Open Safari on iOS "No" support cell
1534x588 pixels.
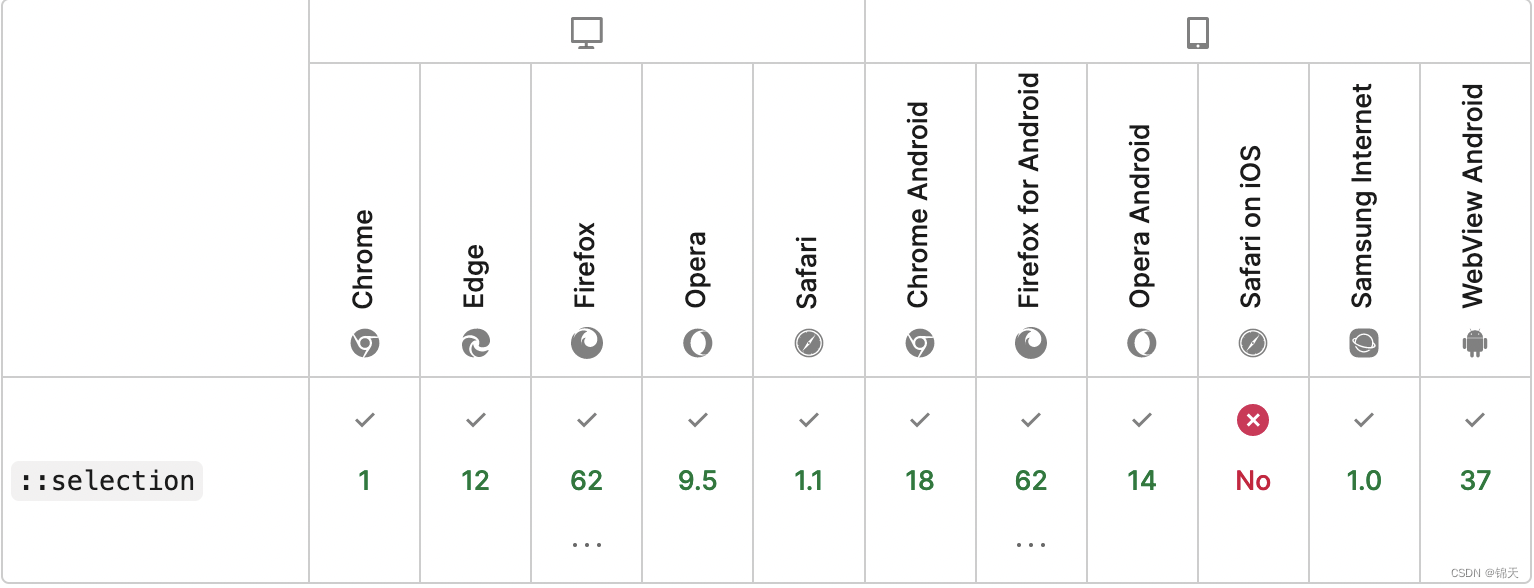1253,480
